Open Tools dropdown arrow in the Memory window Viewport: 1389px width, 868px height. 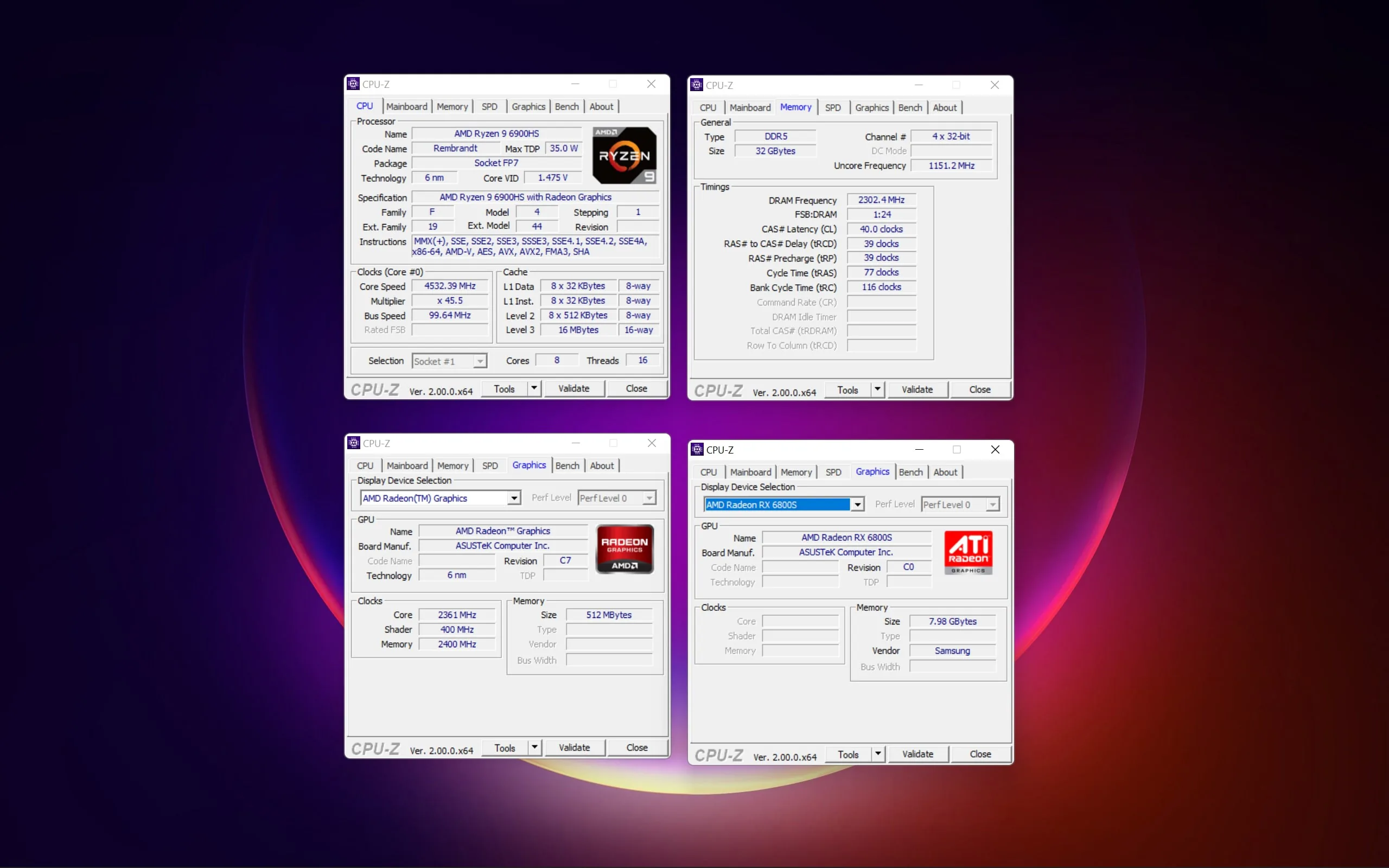point(877,389)
